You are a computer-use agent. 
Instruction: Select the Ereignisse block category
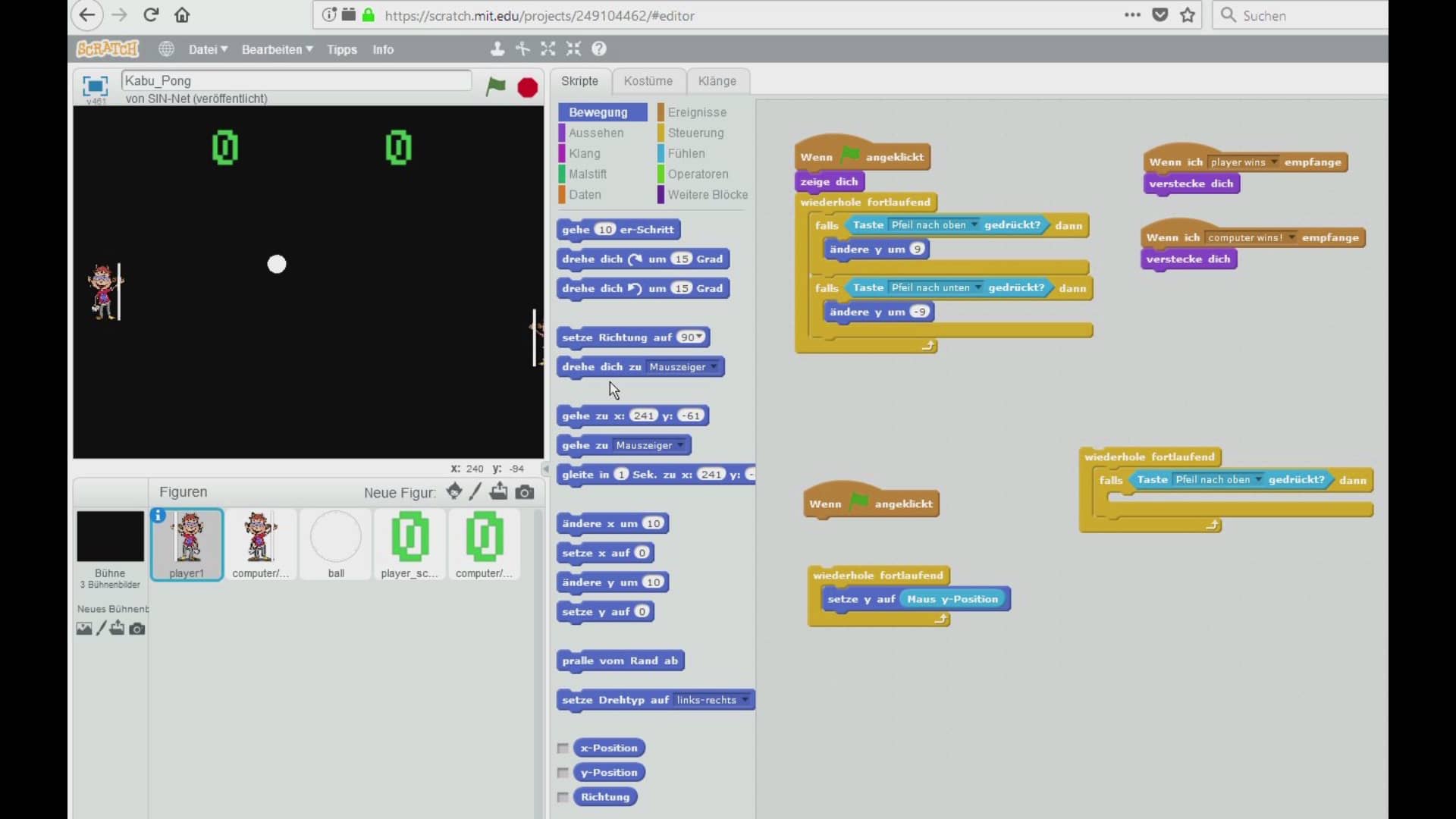pos(696,111)
